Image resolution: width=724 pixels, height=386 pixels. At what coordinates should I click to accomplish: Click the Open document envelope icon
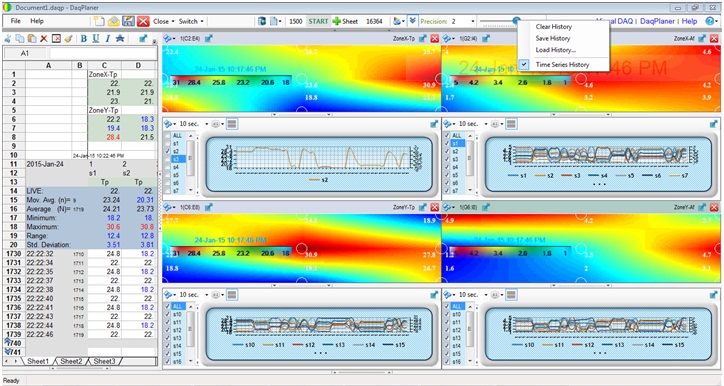114,21
